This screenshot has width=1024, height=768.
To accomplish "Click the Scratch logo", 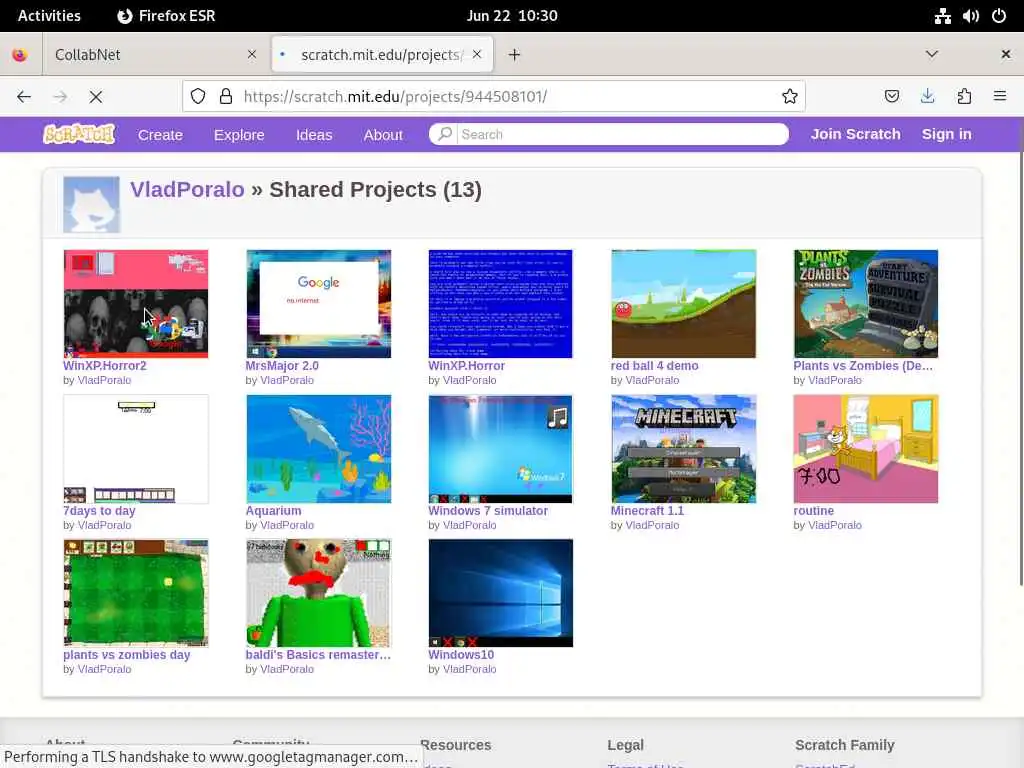I will 79,134.
